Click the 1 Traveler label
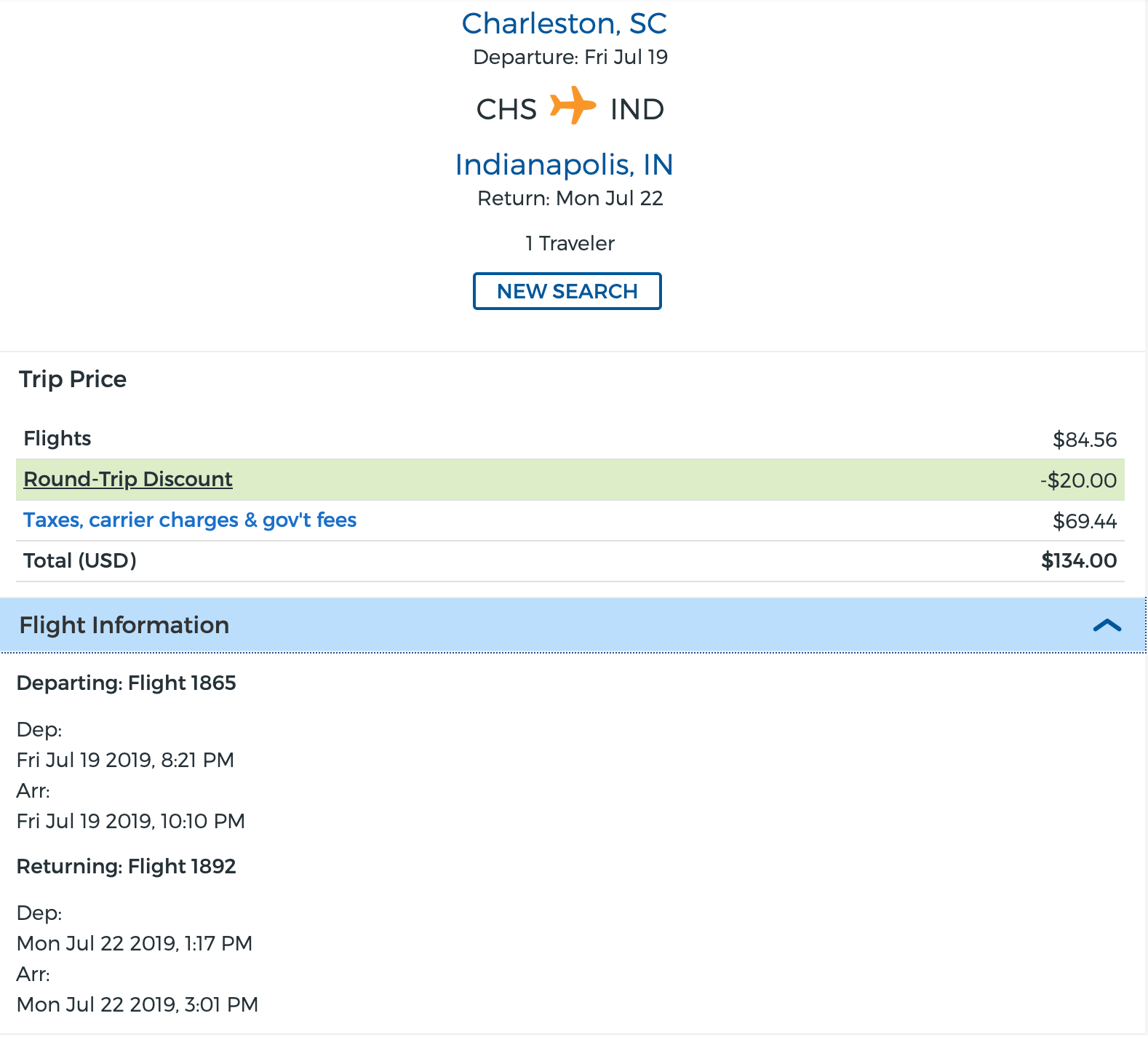 570,243
